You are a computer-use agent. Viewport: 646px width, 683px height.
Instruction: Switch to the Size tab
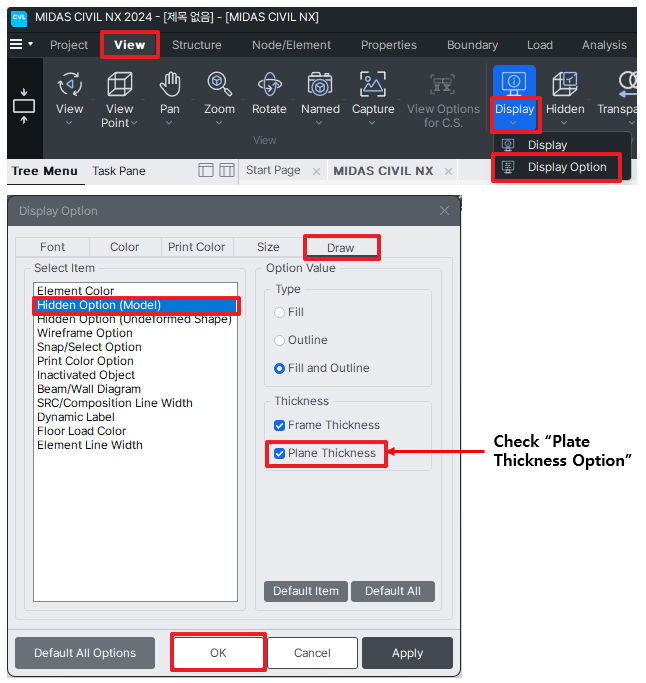point(268,247)
